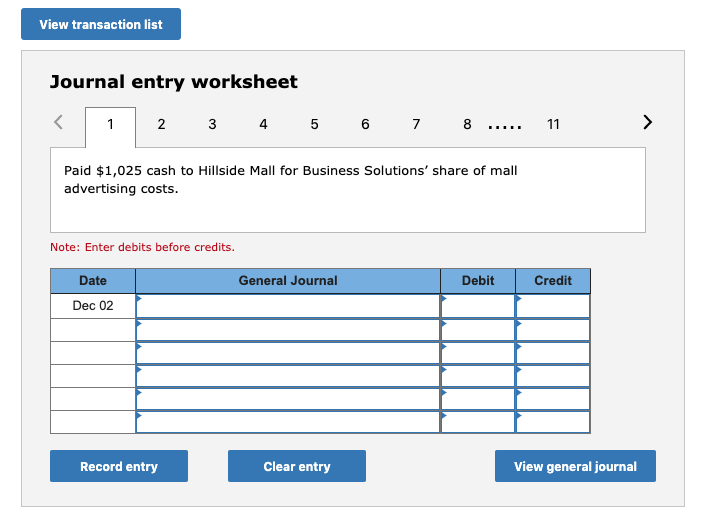Click the Dec 02 date cell
The image size is (708, 522).
(x=93, y=306)
